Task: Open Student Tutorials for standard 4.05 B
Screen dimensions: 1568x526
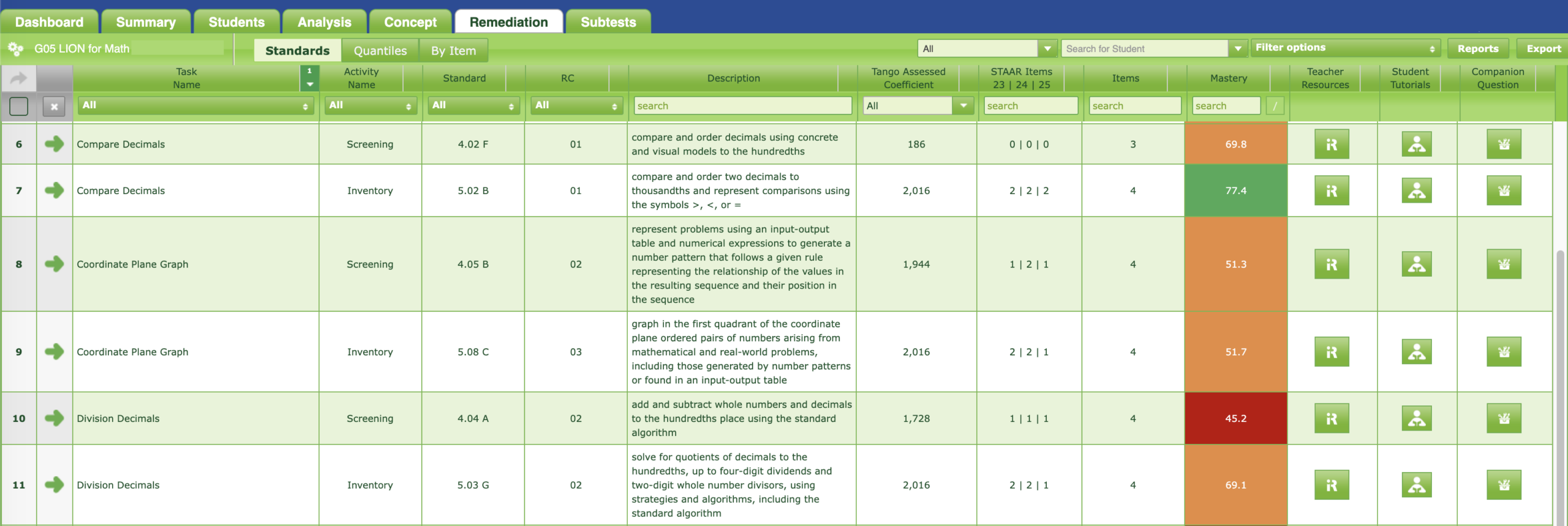Action: click(1417, 265)
